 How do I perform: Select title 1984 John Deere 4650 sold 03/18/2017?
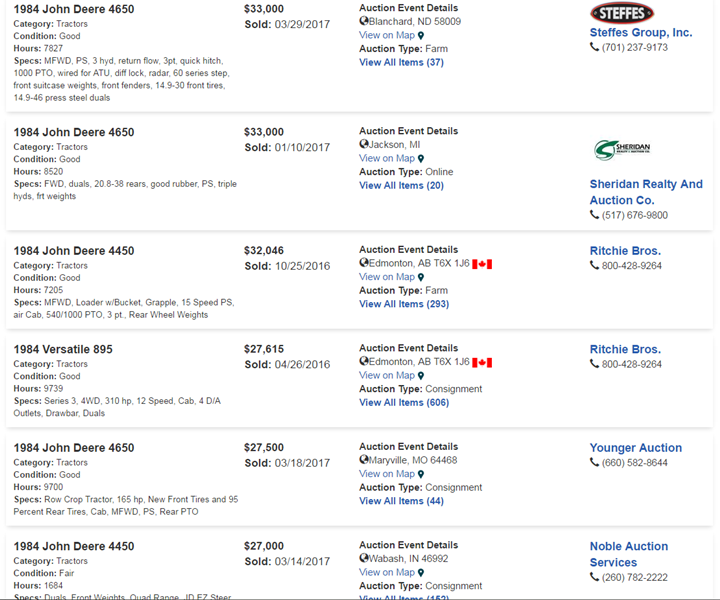74,448
